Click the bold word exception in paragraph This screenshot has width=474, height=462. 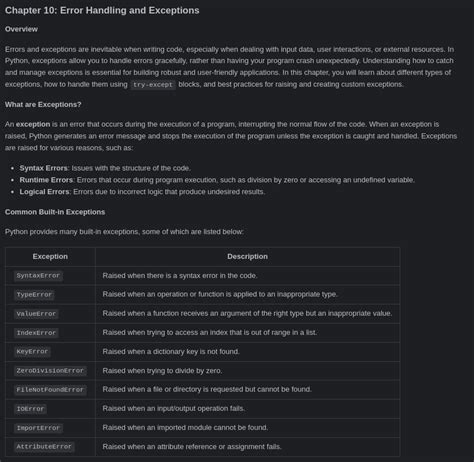coord(33,124)
